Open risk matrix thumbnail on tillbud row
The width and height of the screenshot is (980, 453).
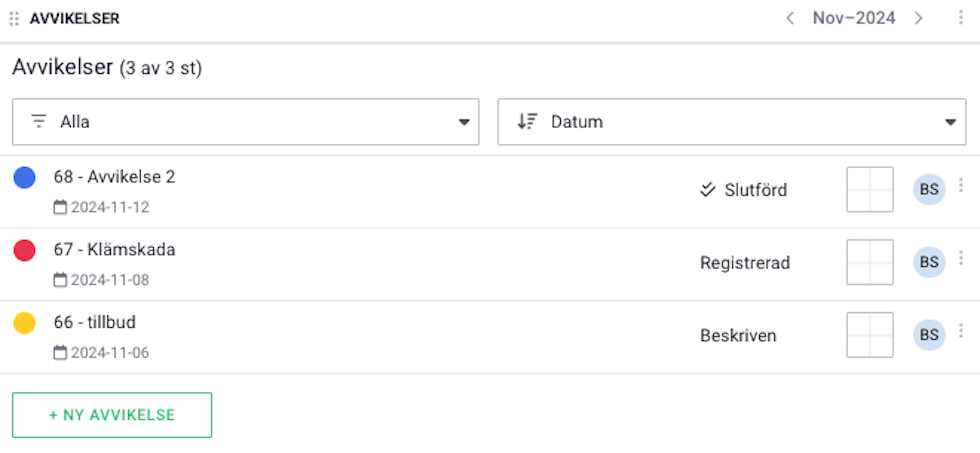(870, 335)
